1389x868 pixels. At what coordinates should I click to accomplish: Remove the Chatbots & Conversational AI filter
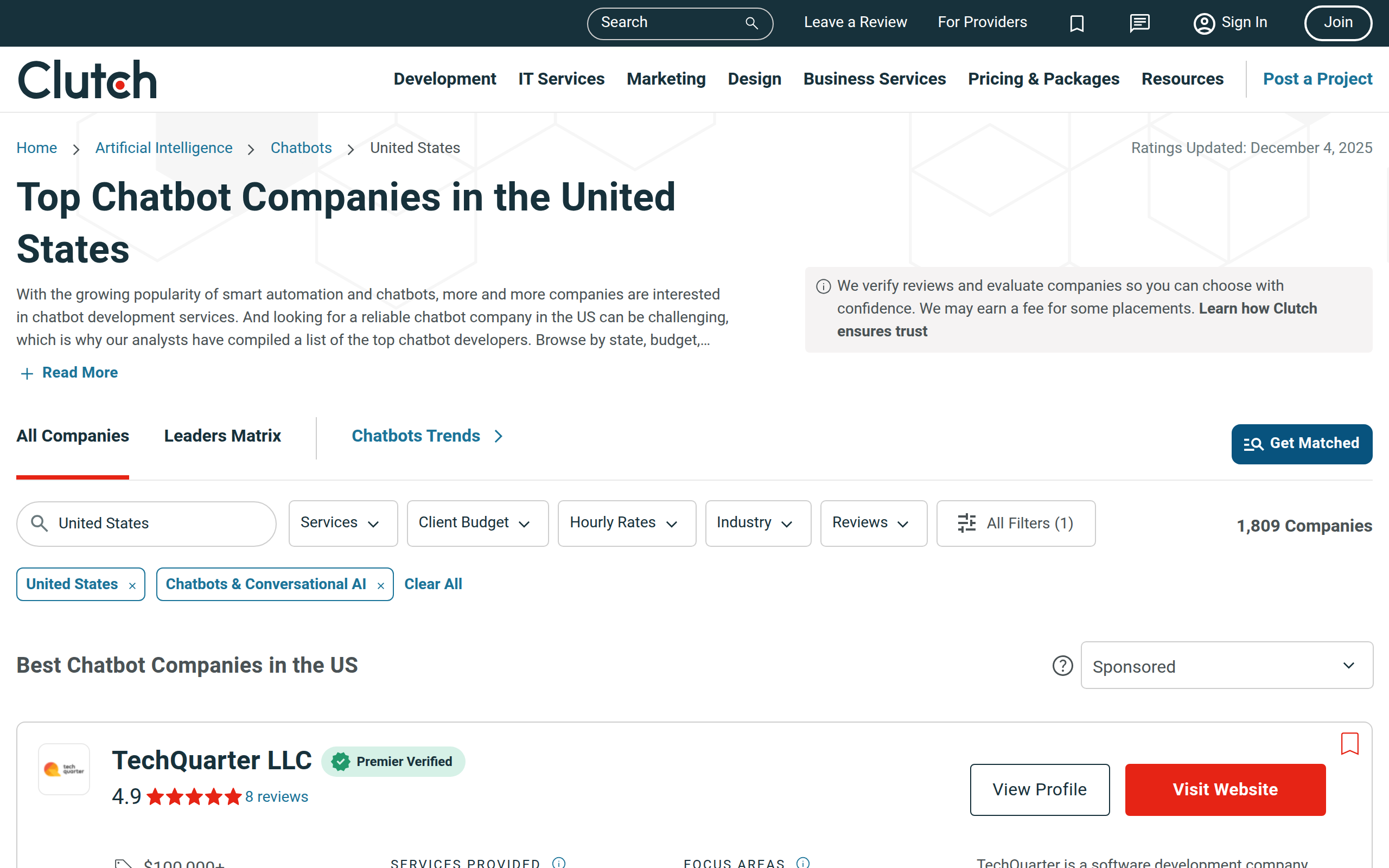click(x=380, y=585)
